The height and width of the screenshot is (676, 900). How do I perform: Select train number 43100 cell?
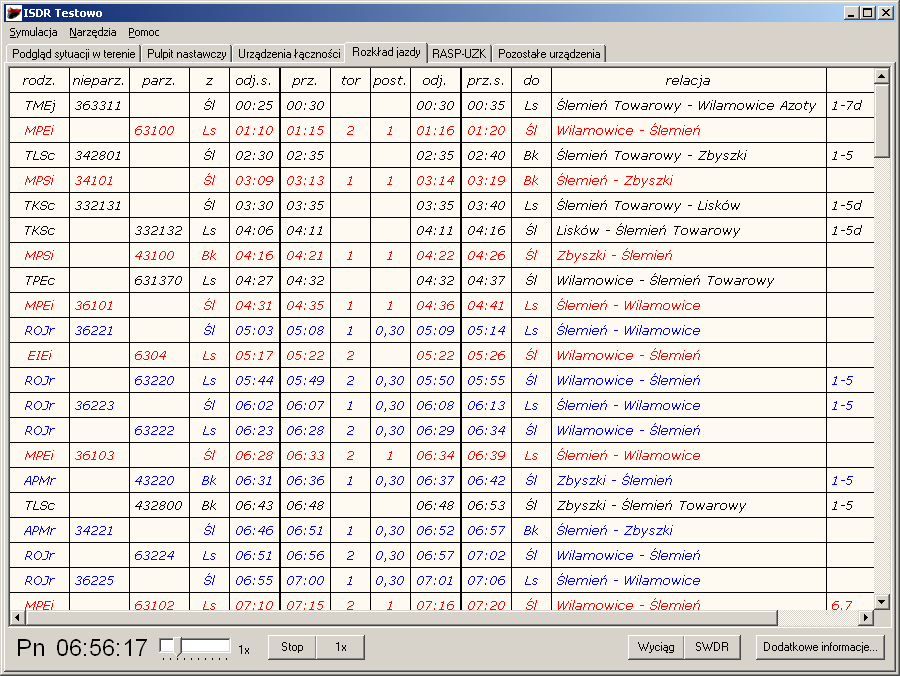(159, 255)
